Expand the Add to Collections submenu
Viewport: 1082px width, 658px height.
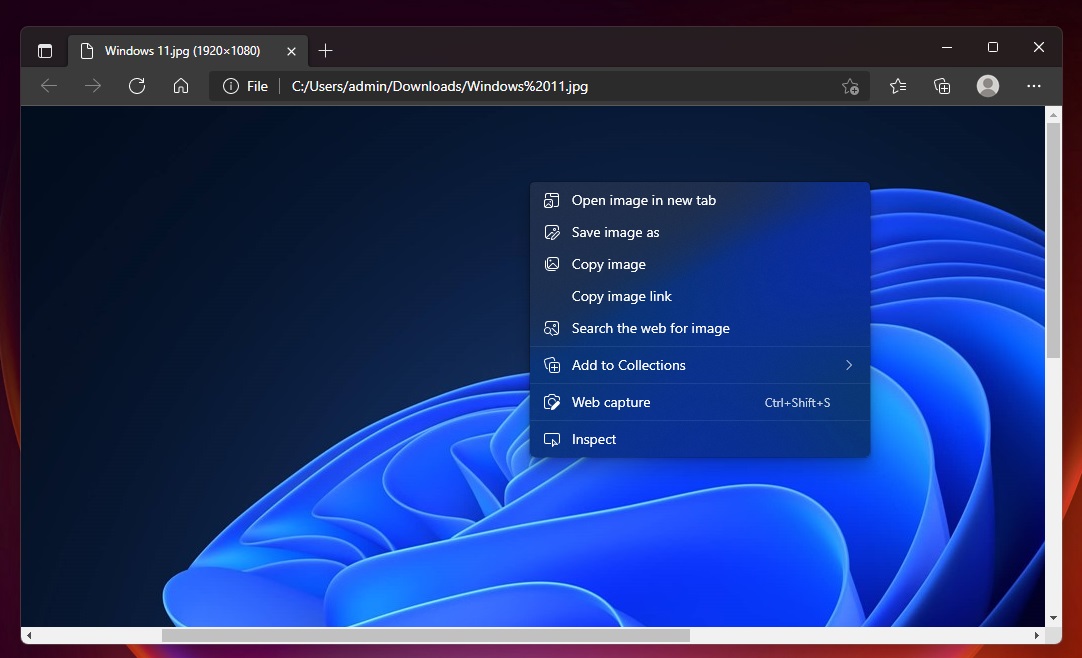[x=628, y=365]
